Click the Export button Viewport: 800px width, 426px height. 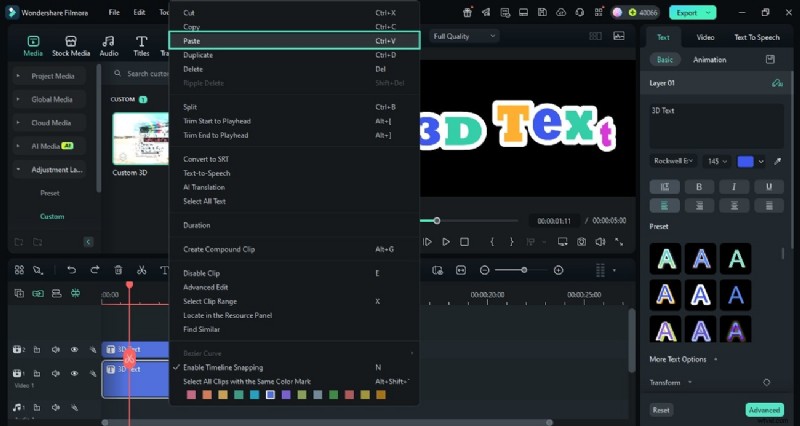pos(694,13)
